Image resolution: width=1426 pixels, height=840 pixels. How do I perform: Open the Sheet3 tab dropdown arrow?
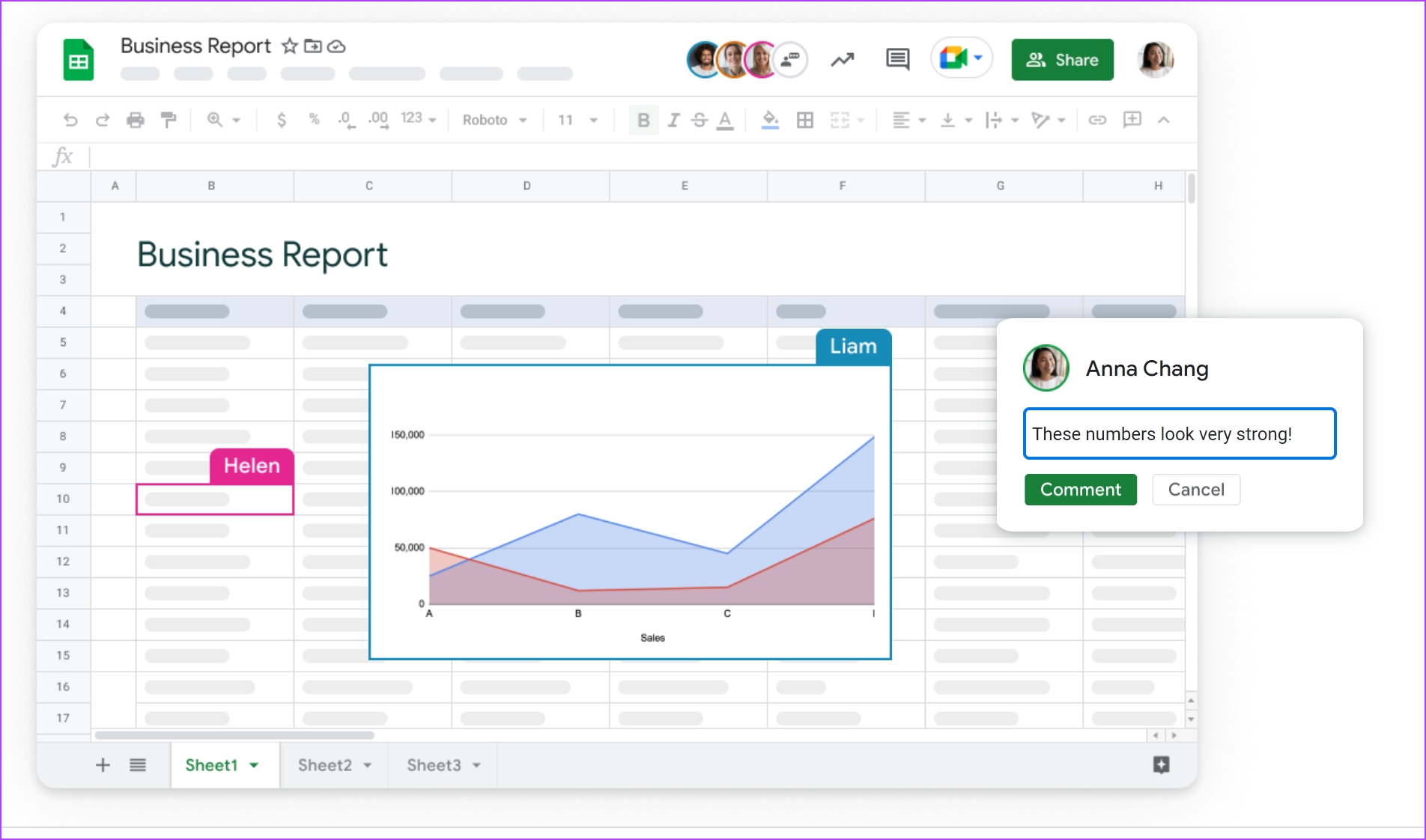click(x=477, y=765)
